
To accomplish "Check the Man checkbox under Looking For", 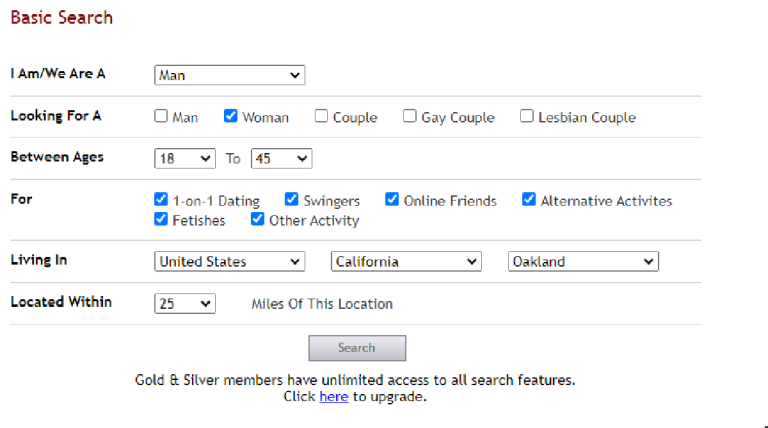I will tap(161, 116).
